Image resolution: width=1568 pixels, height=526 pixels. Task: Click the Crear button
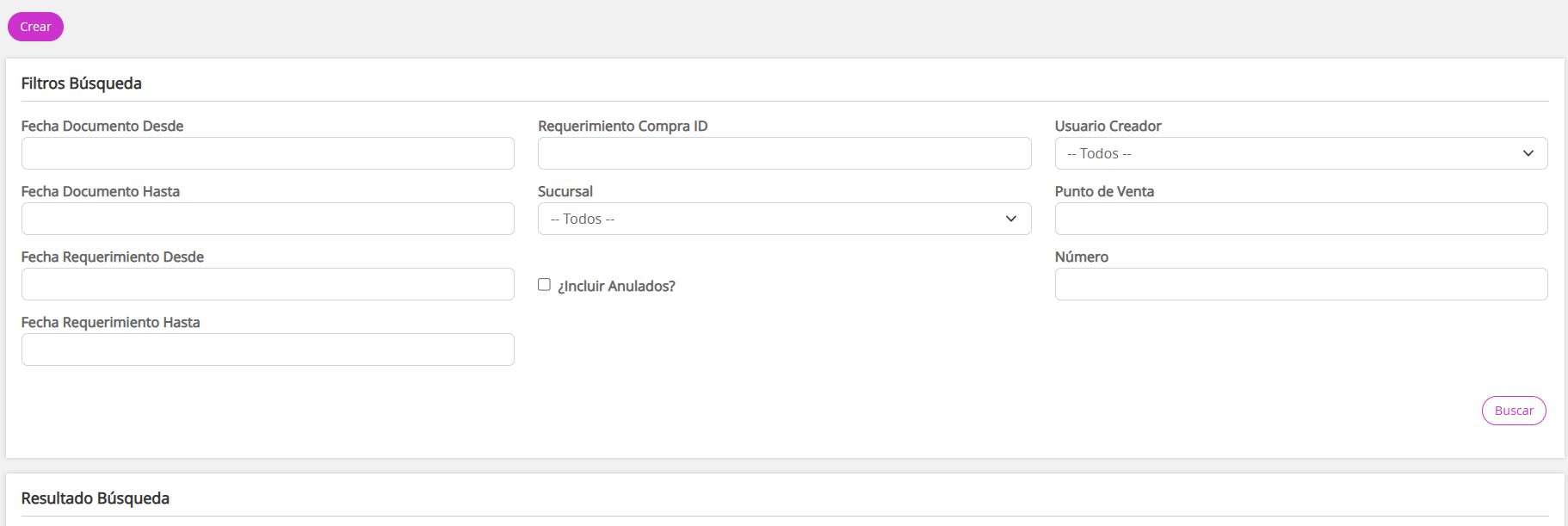pos(35,27)
